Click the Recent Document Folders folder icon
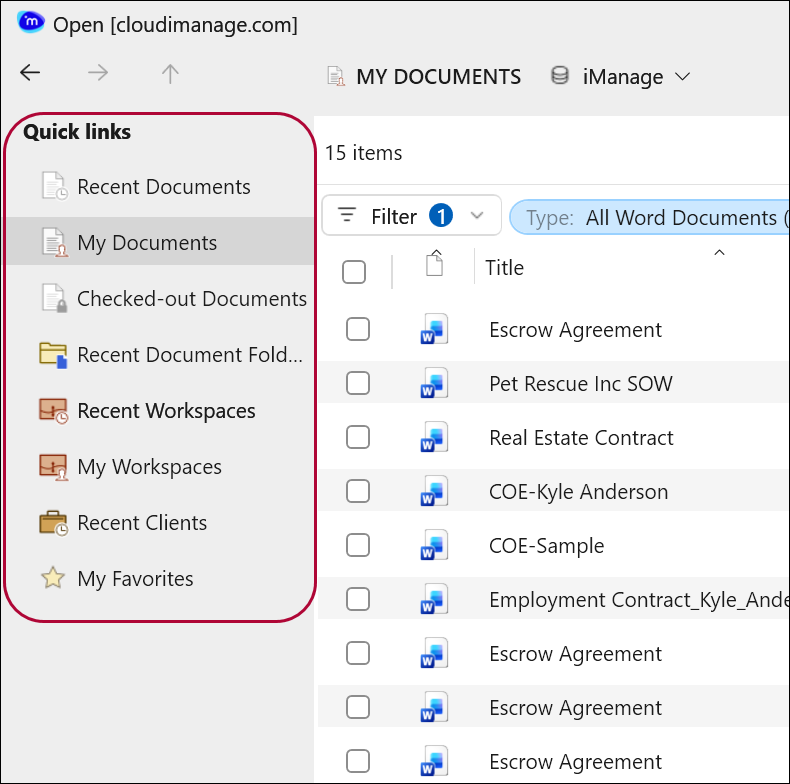 53,355
